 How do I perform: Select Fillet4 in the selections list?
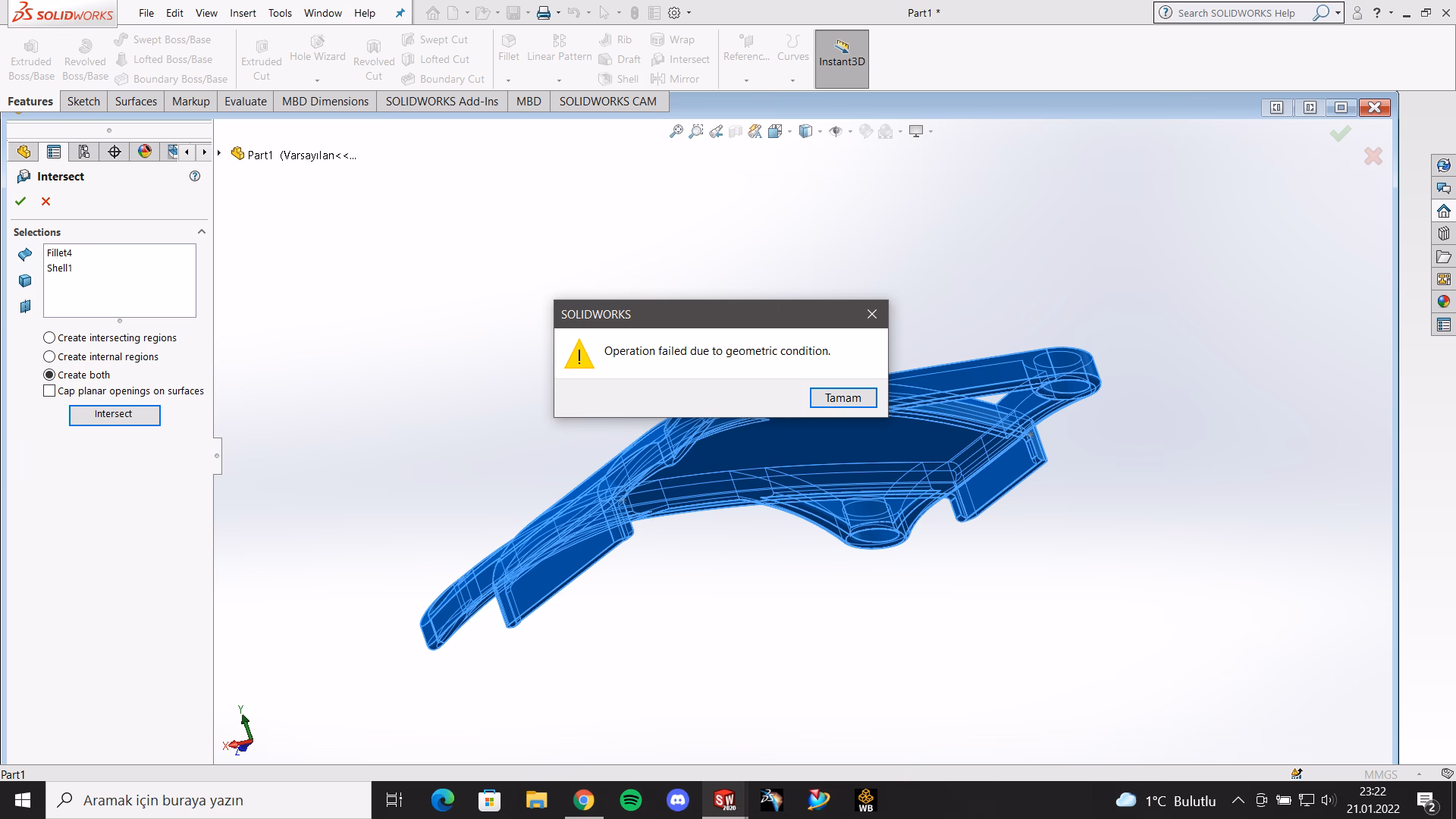(x=59, y=253)
